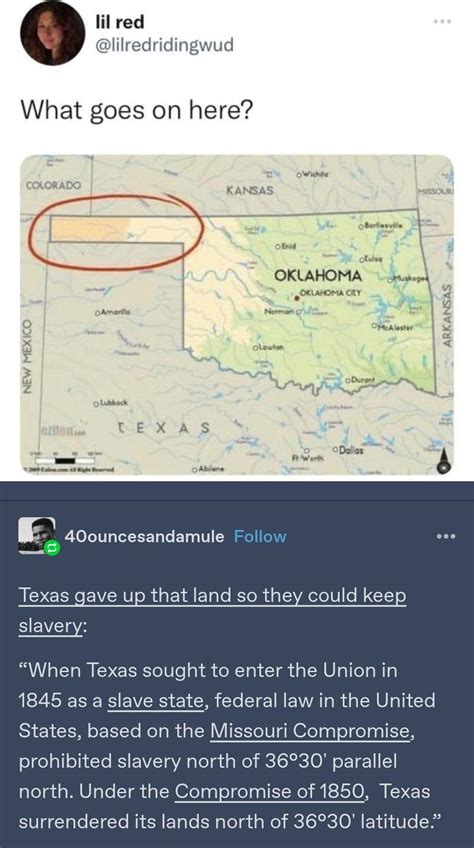Image resolution: width=474 pixels, height=848 pixels.
Task: Open lil red's profile picture
Action: coord(52,34)
